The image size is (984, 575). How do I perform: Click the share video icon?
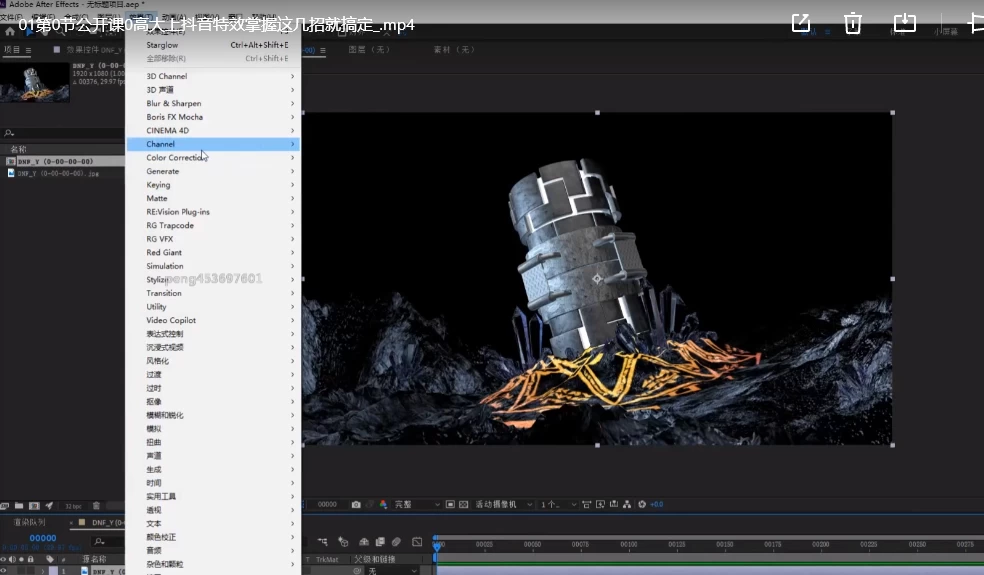click(x=800, y=23)
